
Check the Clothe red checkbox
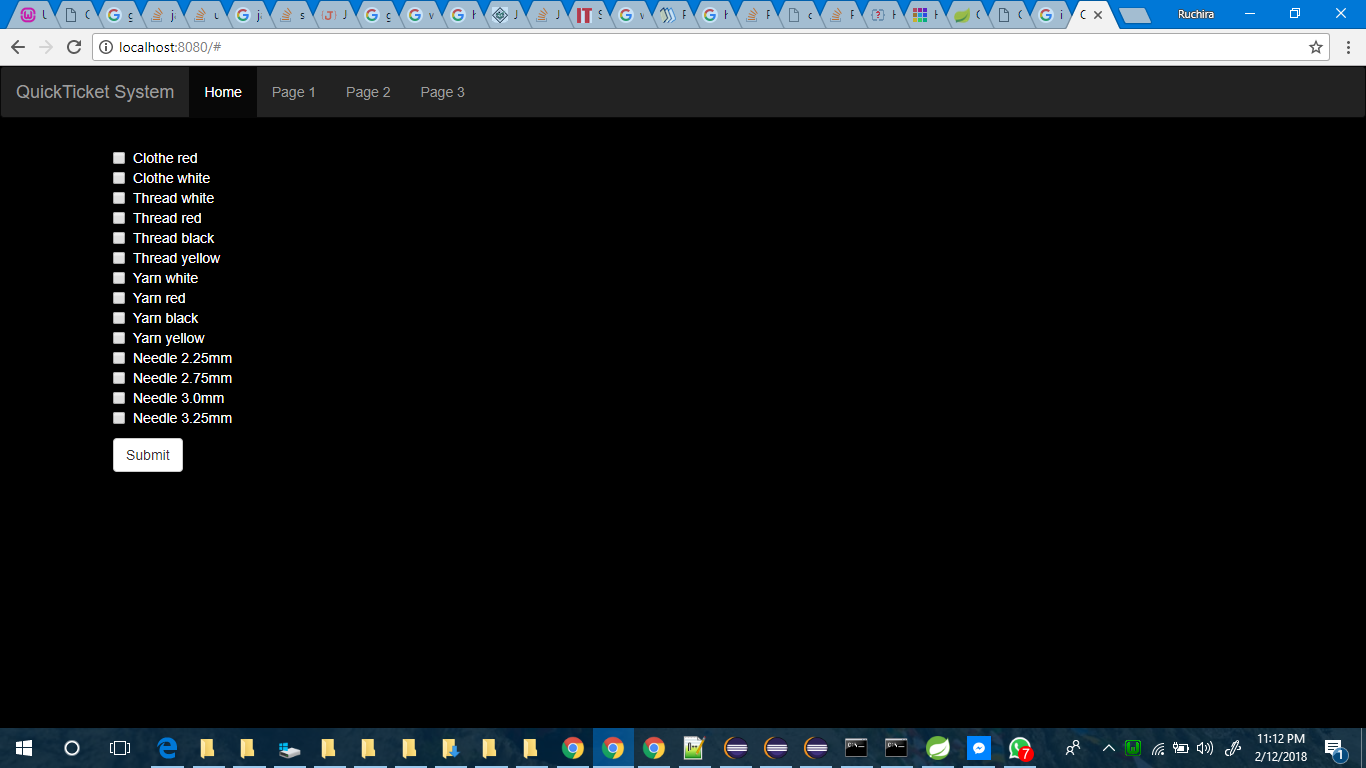[119, 158]
